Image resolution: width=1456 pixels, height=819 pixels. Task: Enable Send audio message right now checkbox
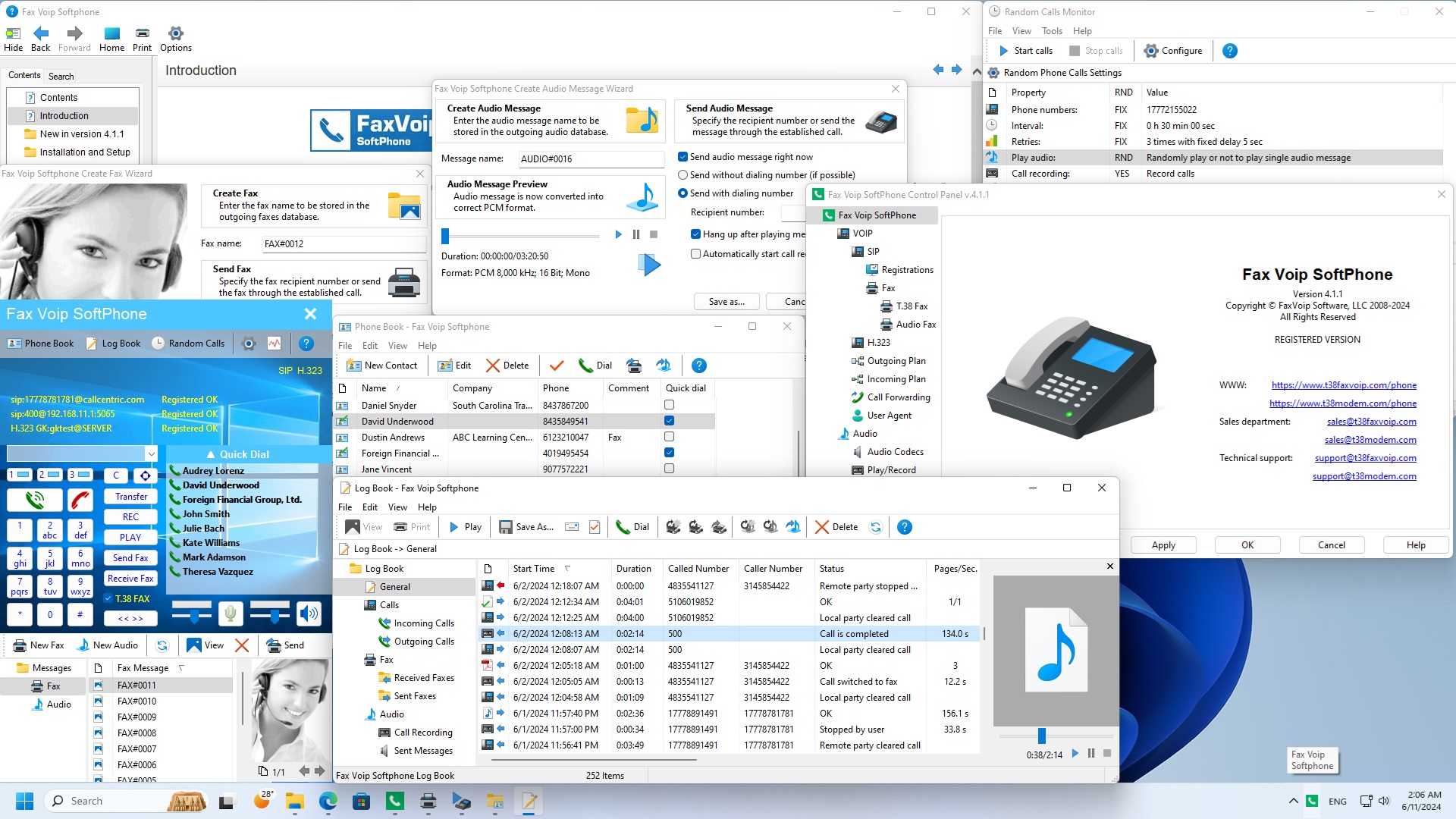683,156
